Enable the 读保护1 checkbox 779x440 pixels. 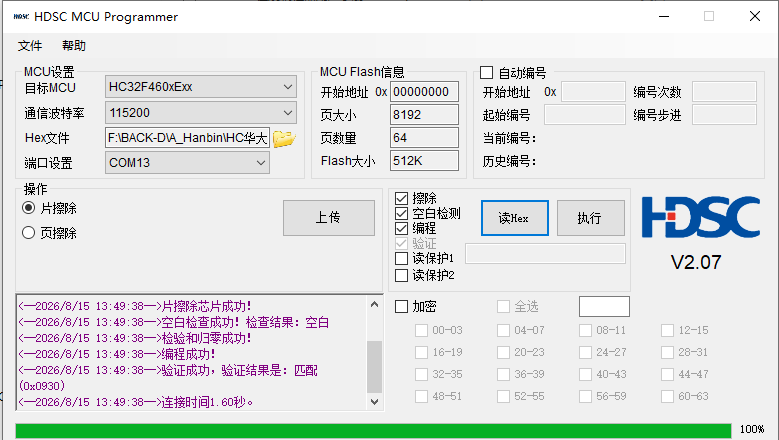tap(401, 258)
